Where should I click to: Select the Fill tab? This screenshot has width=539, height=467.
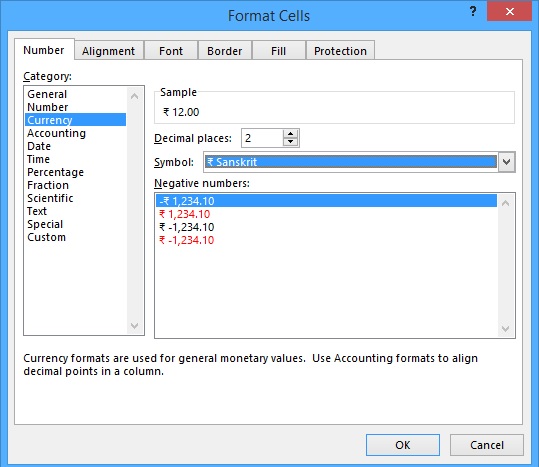coord(278,51)
